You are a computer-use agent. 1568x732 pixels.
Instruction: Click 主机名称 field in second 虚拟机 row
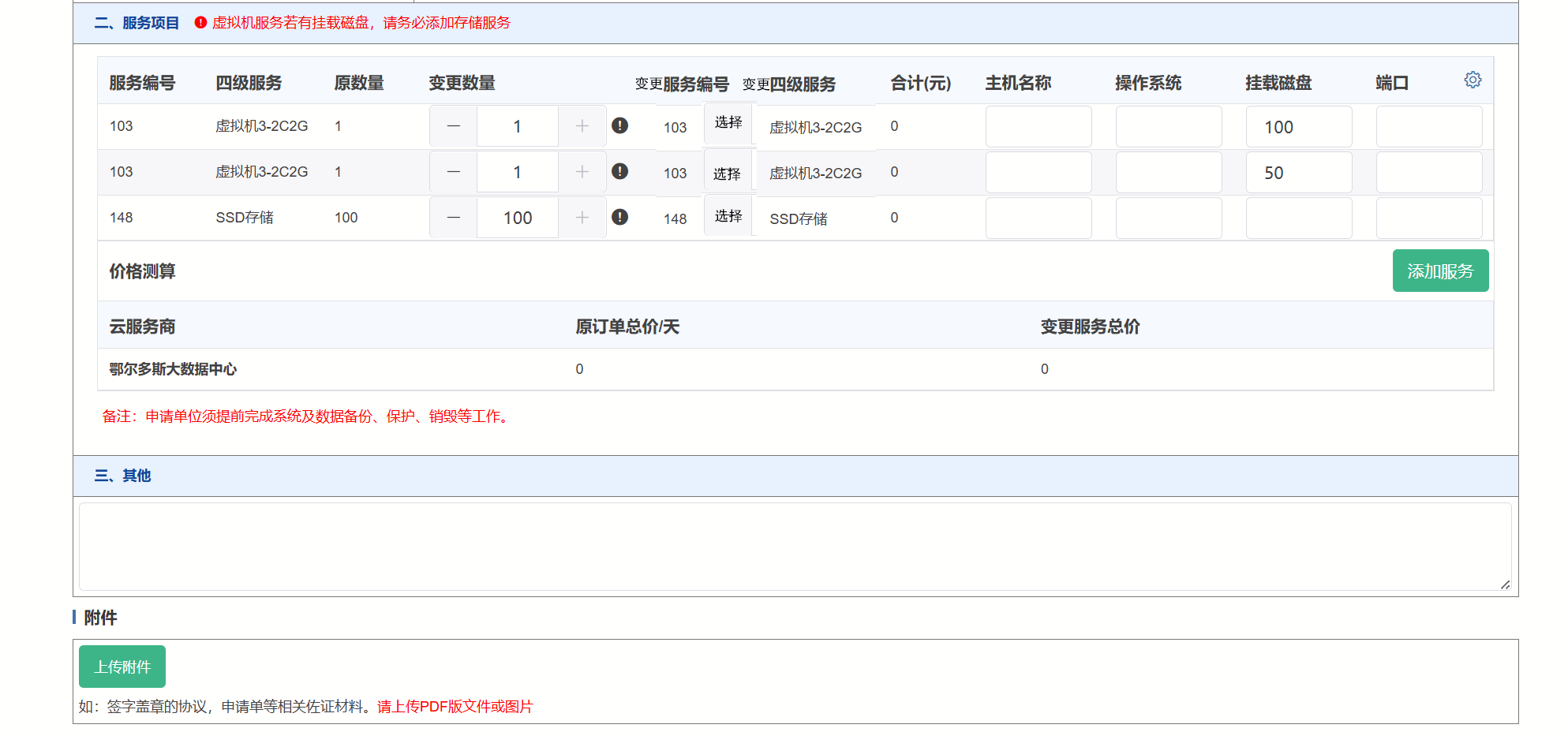coord(1038,172)
